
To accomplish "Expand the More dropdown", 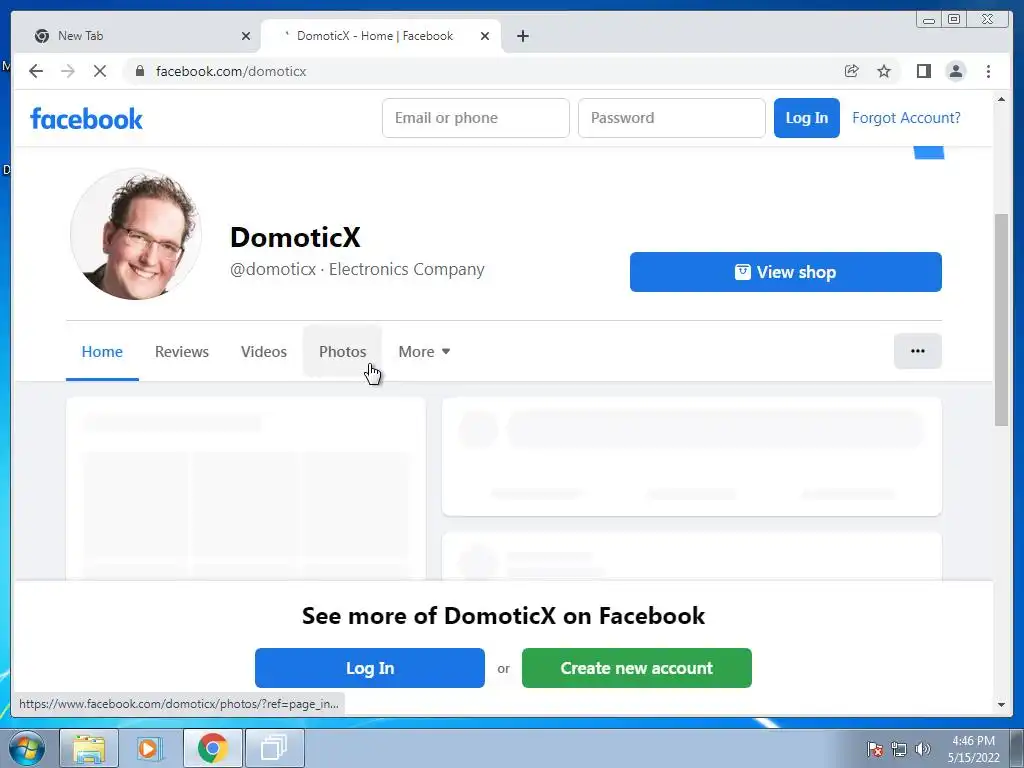I will tap(424, 351).
